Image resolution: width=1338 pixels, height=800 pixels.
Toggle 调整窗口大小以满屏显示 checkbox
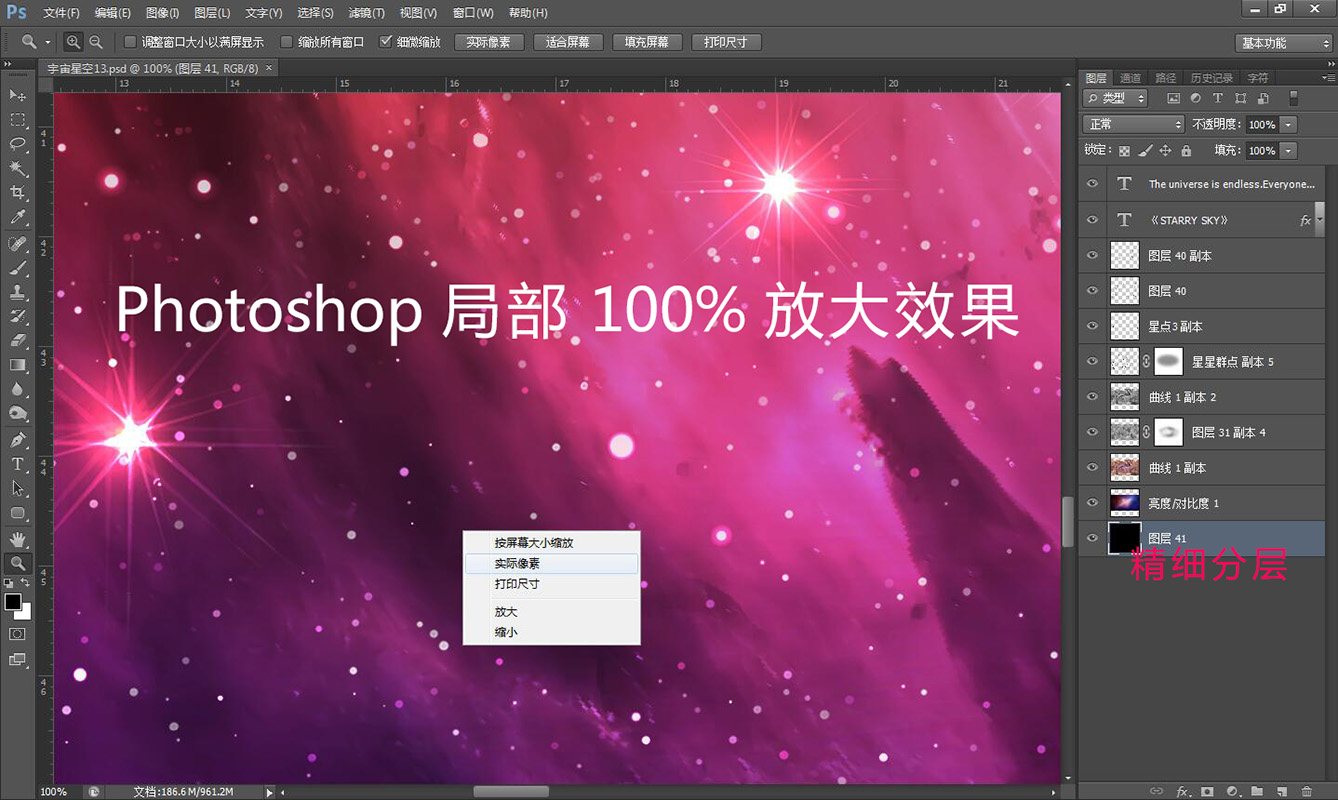click(x=130, y=42)
